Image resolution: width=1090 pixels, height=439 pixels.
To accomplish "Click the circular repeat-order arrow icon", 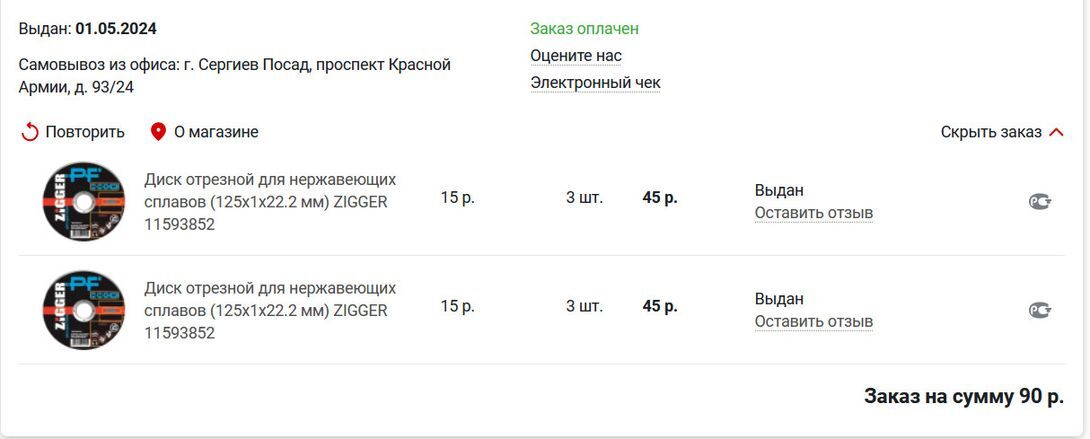I will pyautogui.click(x=30, y=132).
